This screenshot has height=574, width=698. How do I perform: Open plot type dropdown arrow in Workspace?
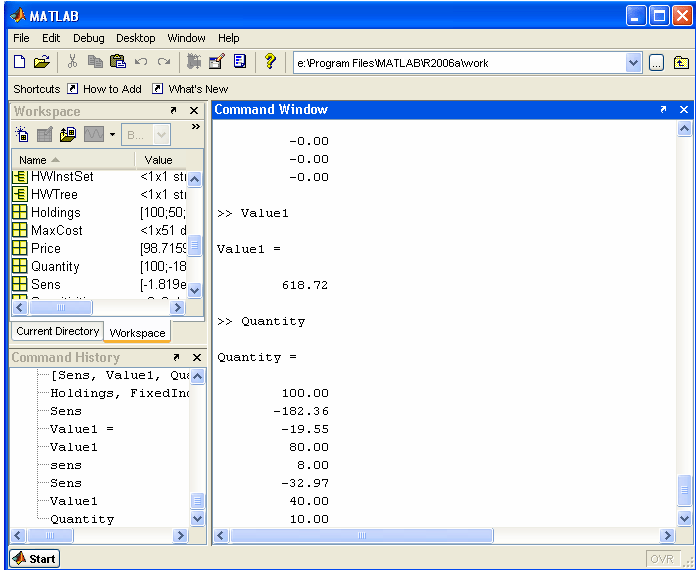point(112,134)
